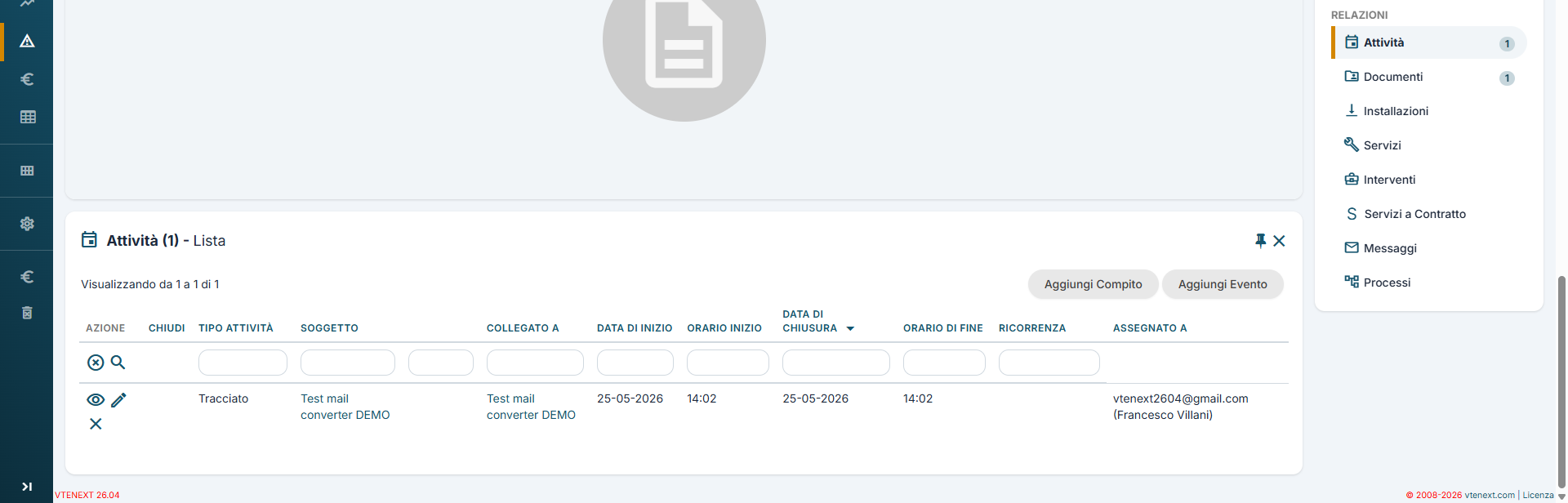
Task: Open the Licenza footer link
Action: 1538,495
